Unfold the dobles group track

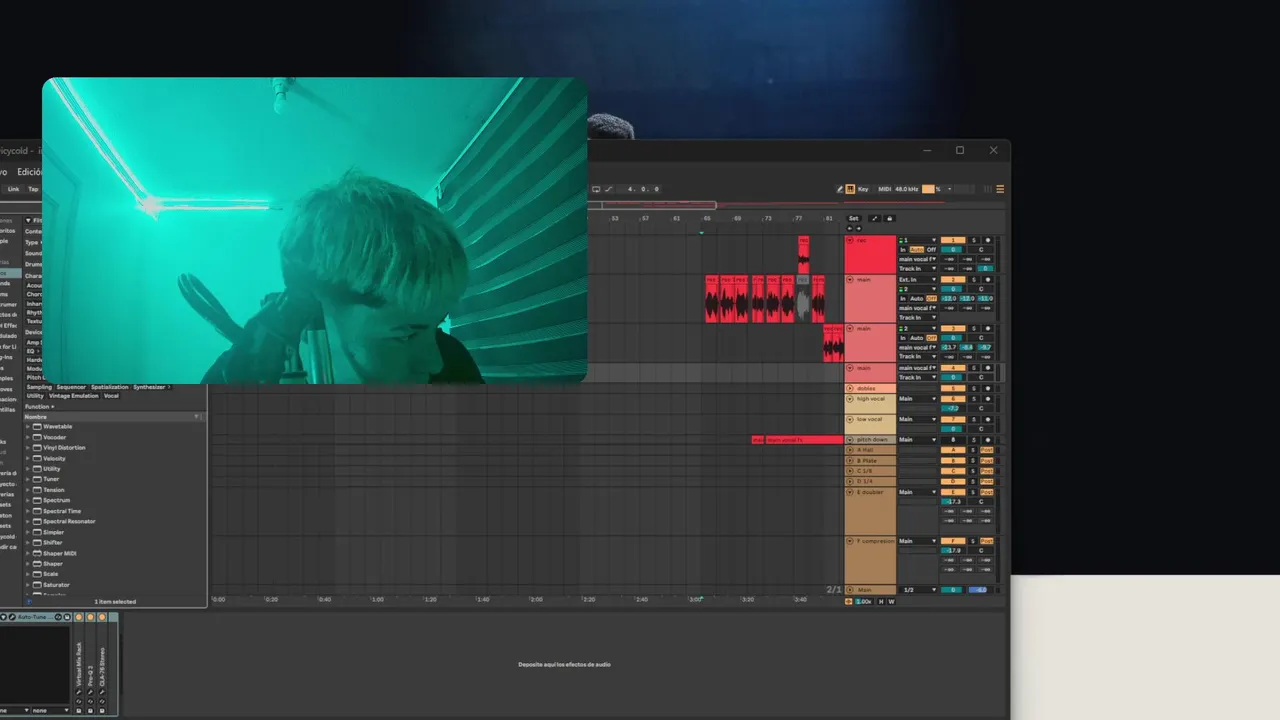(x=850, y=389)
